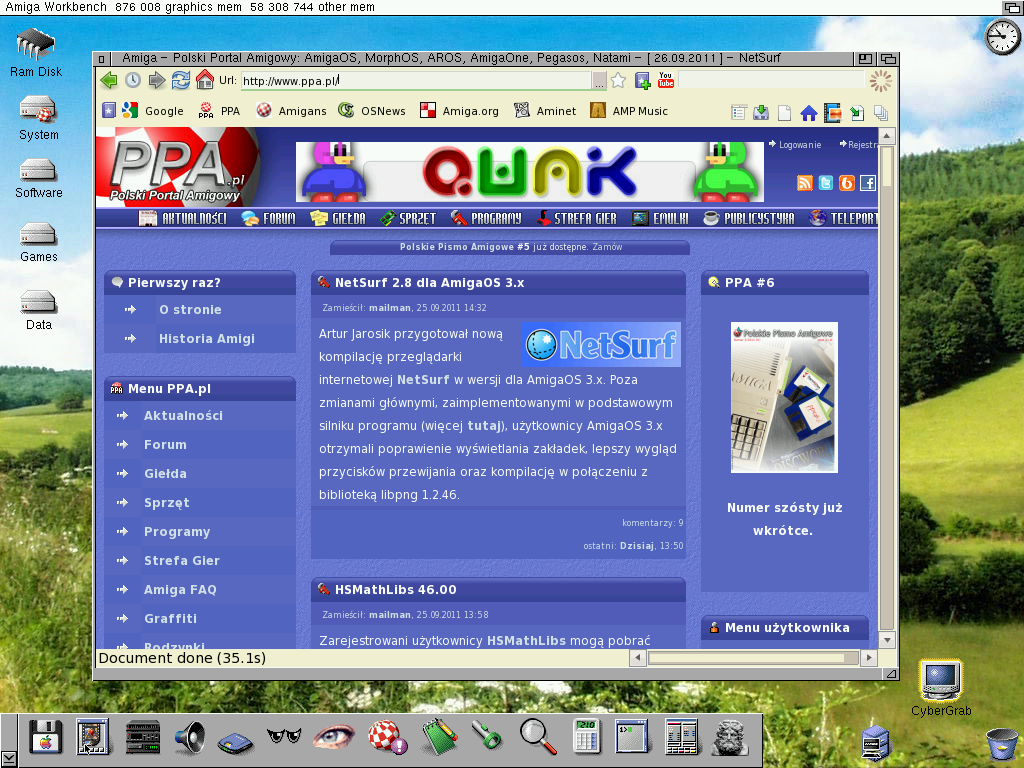Click the Facebook icon on PPA page
Viewport: 1024px width, 768px height.
tap(867, 183)
